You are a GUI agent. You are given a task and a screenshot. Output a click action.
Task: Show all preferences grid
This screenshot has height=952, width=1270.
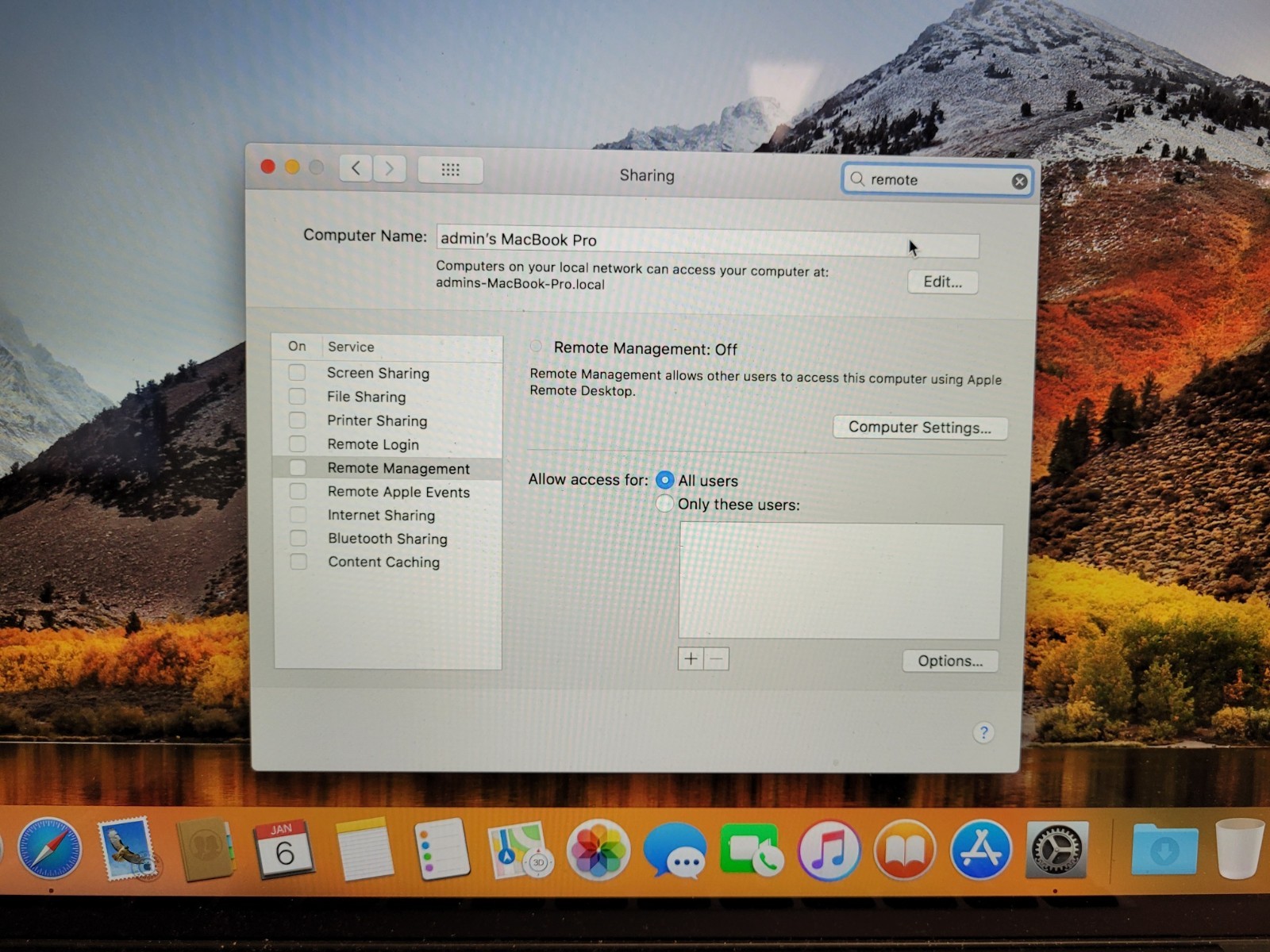[450, 170]
